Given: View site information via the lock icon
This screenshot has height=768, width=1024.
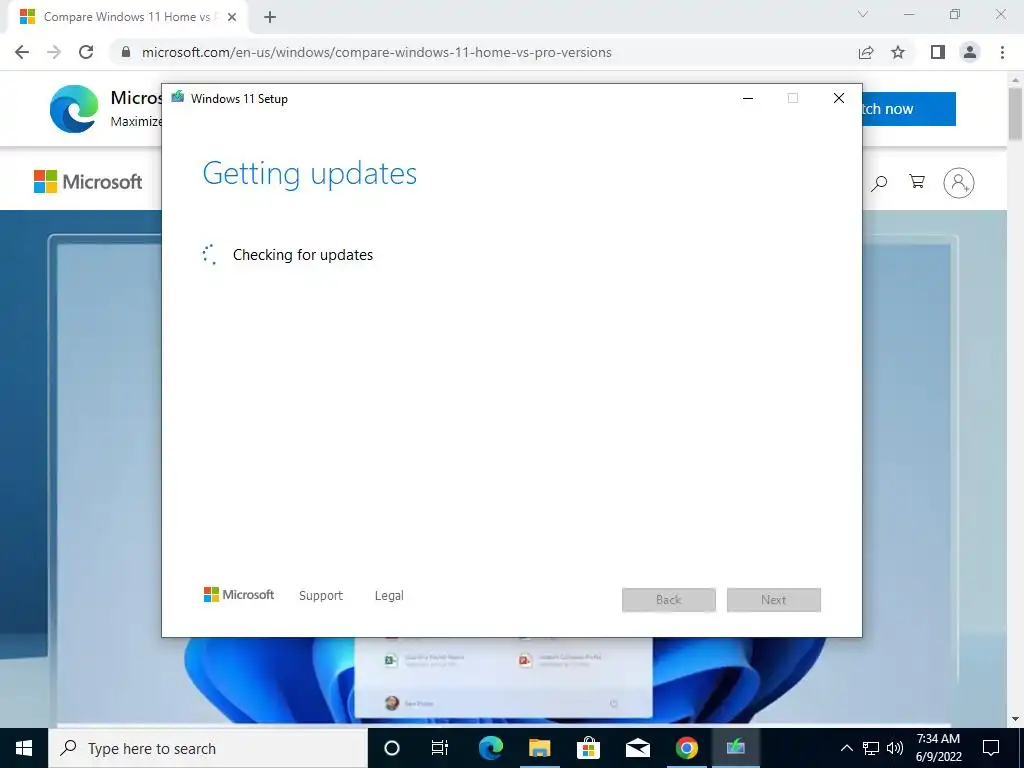Looking at the screenshot, I should [x=125, y=52].
